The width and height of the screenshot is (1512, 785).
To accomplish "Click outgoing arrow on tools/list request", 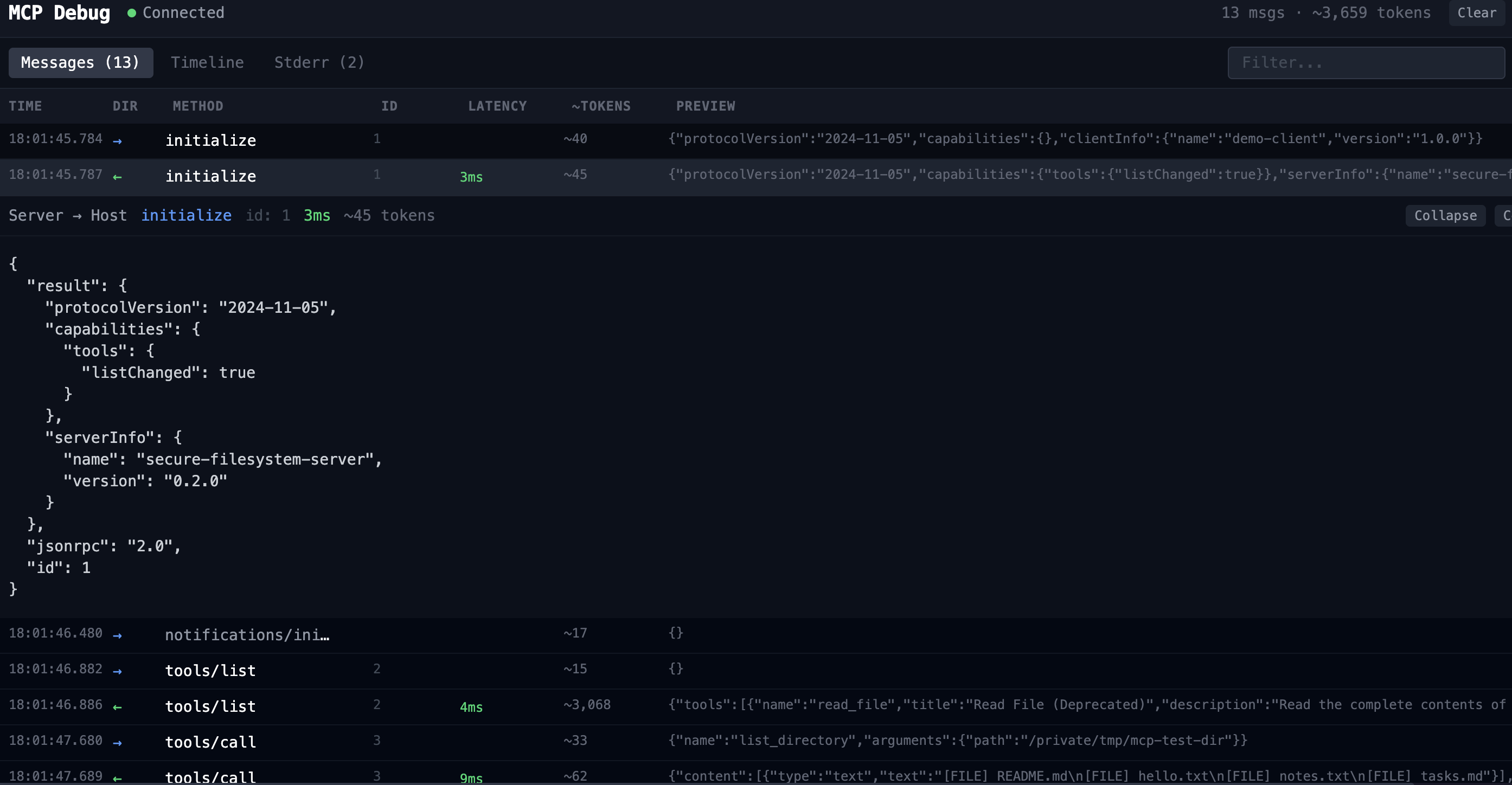I will coord(117,671).
